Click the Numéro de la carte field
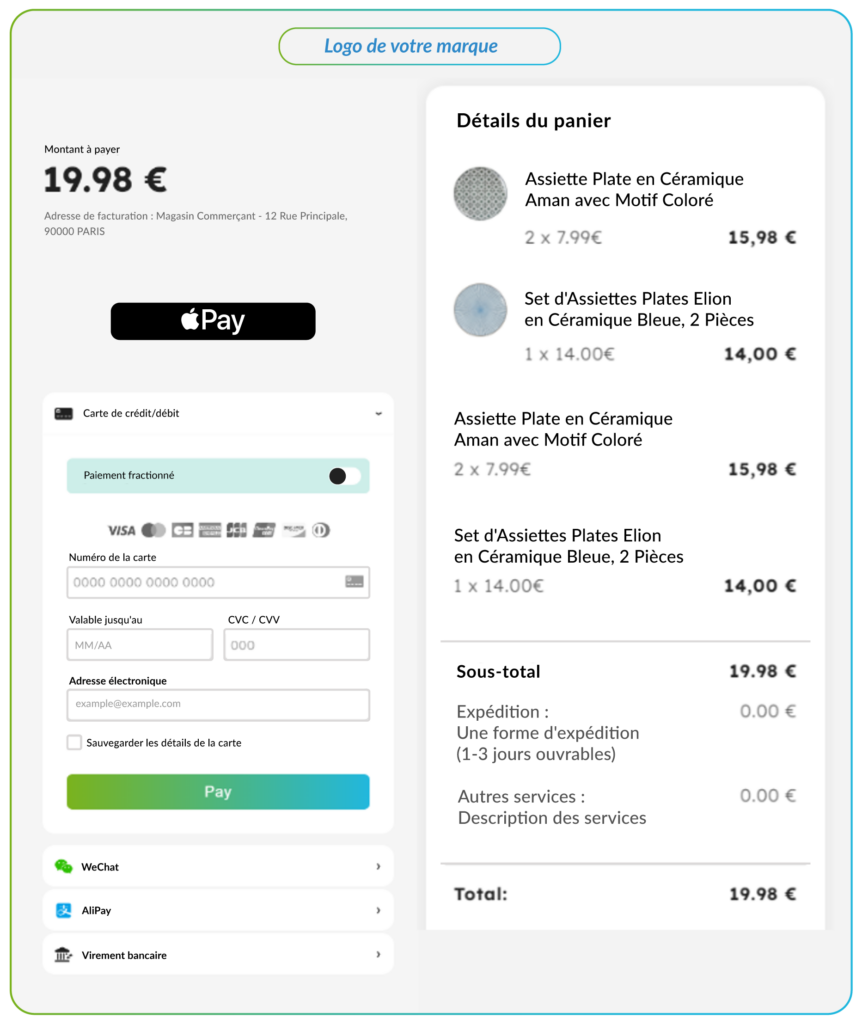 [218, 583]
